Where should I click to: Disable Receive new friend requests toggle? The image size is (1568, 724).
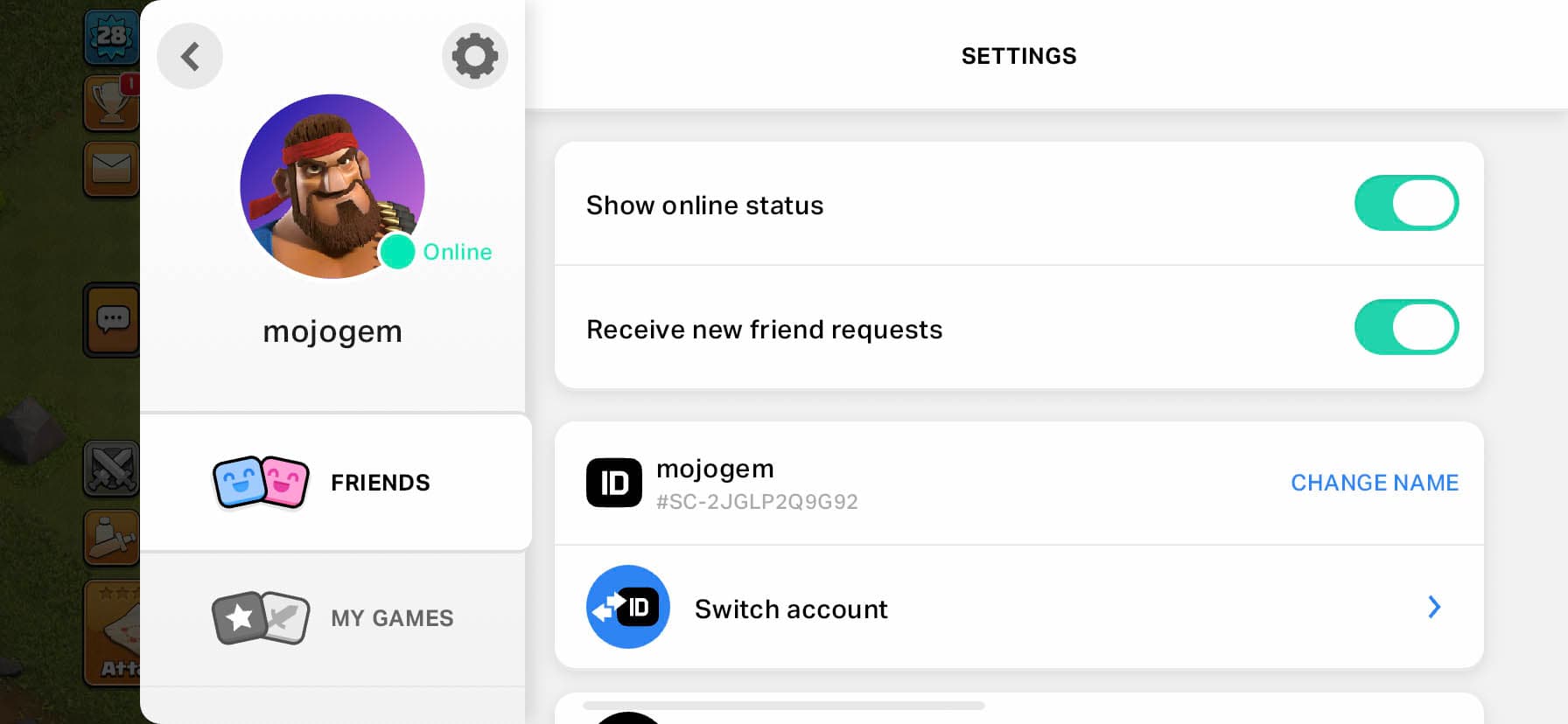tap(1406, 328)
